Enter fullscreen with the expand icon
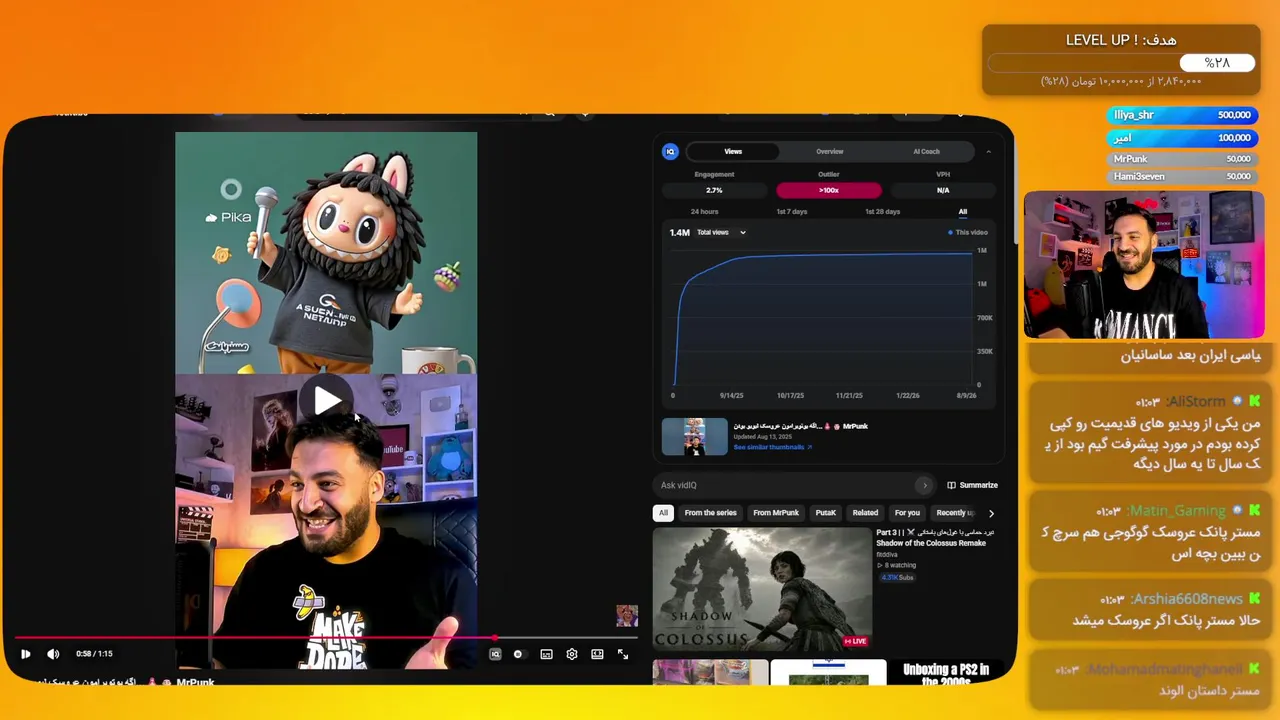Viewport: 1280px width, 720px height. 623,654
